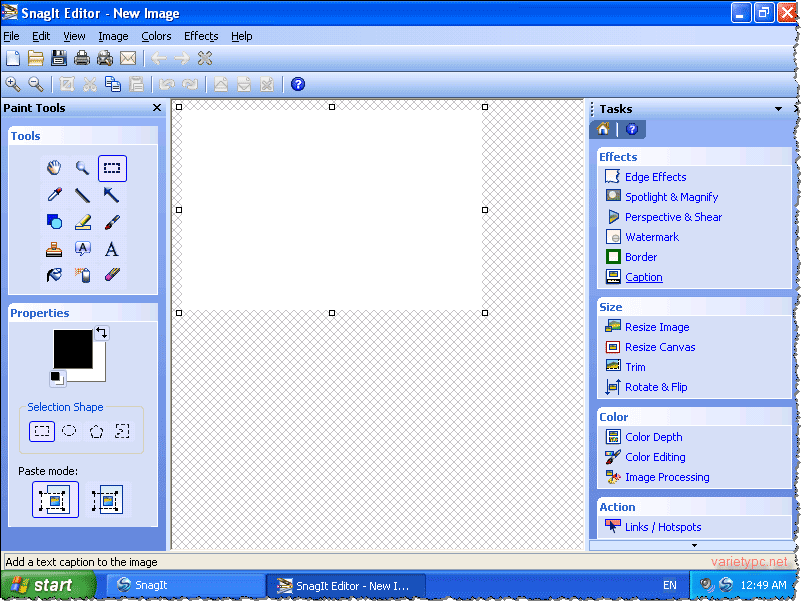The width and height of the screenshot is (801, 601).
Task: Send the image by email envelope
Action: 128,58
